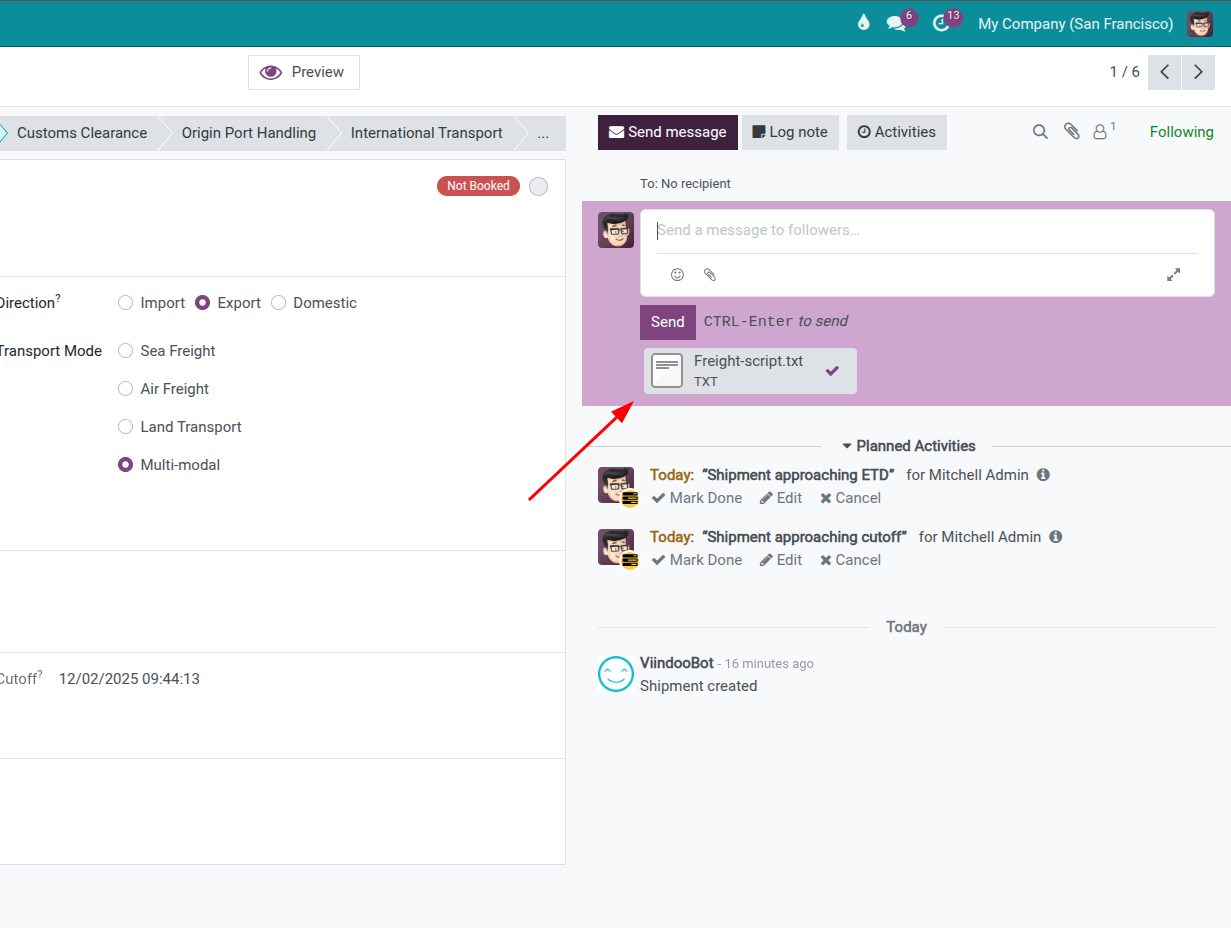
Task: Click the message input field
Action: click(925, 231)
